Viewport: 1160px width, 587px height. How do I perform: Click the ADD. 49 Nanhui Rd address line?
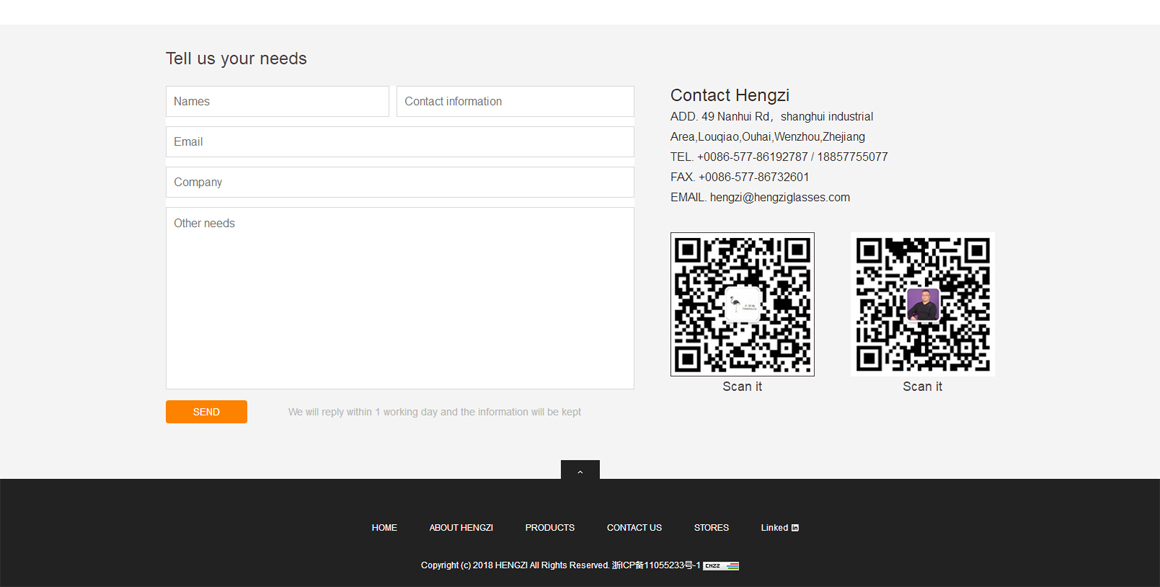point(772,116)
